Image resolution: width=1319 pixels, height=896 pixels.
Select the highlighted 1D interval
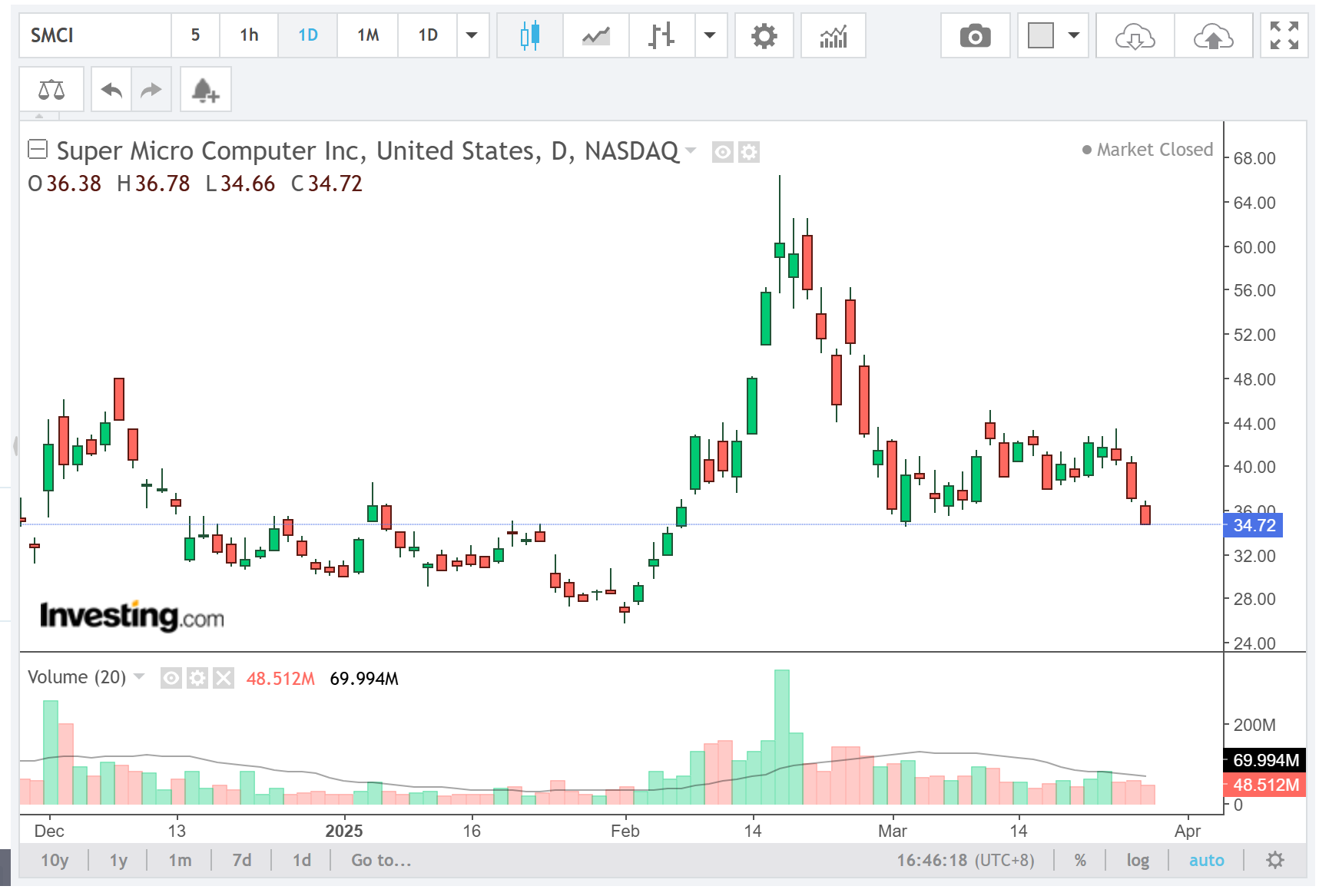pyautogui.click(x=307, y=35)
